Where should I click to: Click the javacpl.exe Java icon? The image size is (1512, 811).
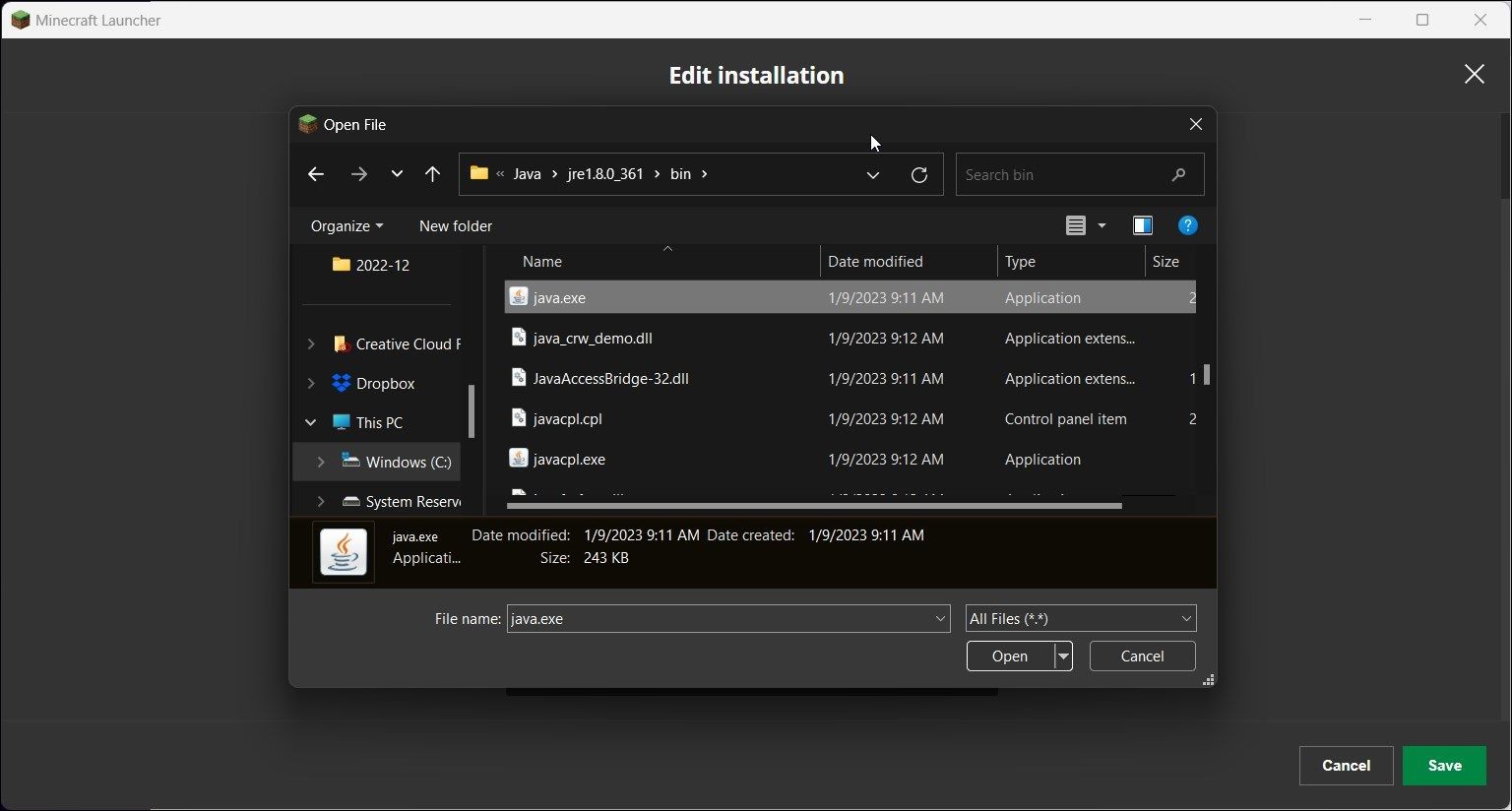click(519, 458)
